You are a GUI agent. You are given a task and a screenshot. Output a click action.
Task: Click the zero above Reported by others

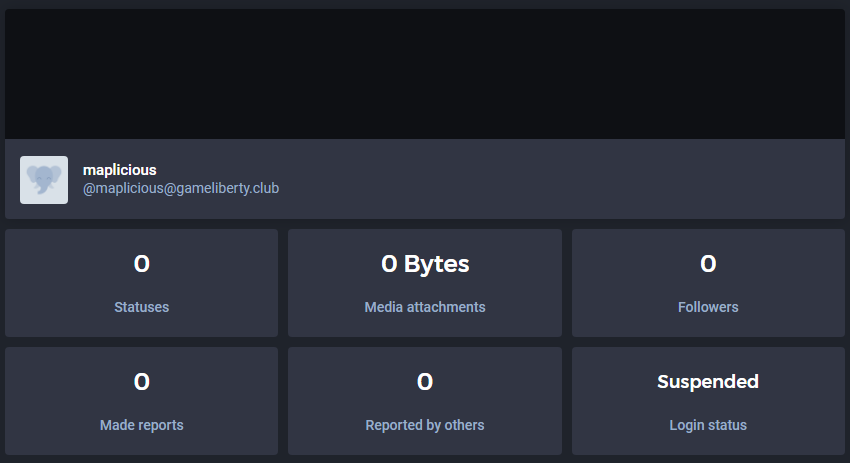coord(424,382)
